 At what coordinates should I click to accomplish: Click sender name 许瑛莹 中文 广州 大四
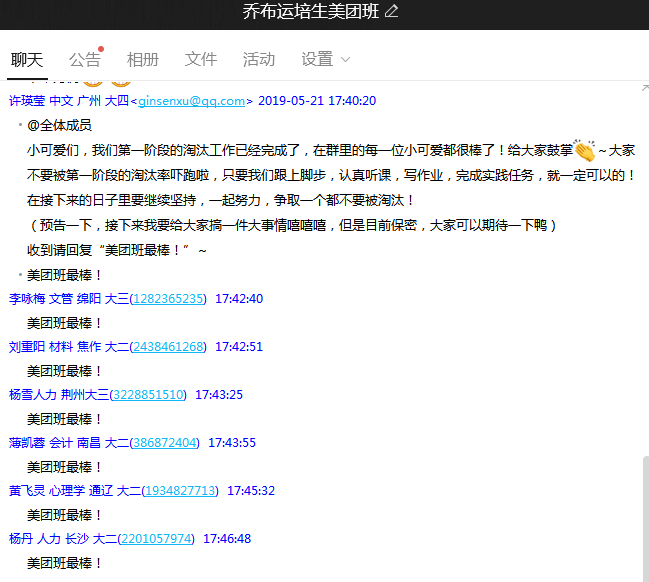(x=69, y=101)
